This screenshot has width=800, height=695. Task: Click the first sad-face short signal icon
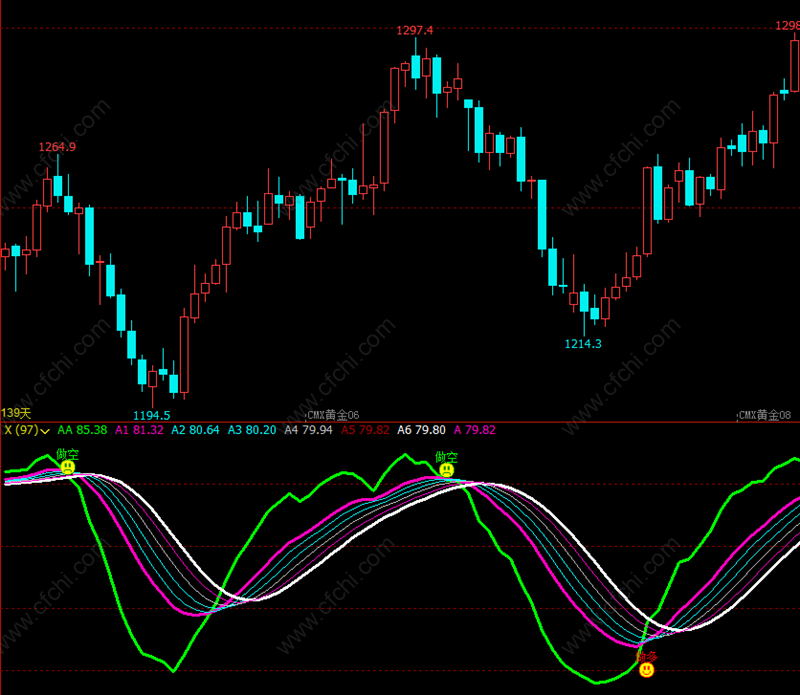(68, 467)
